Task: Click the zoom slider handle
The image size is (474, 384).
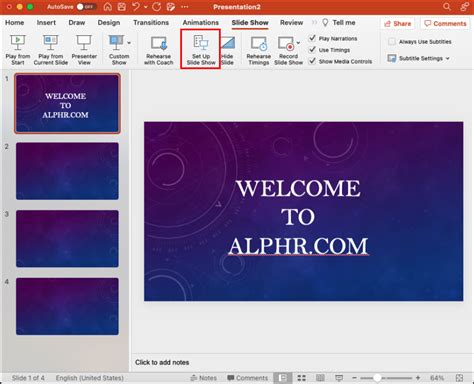Action: click(x=377, y=378)
